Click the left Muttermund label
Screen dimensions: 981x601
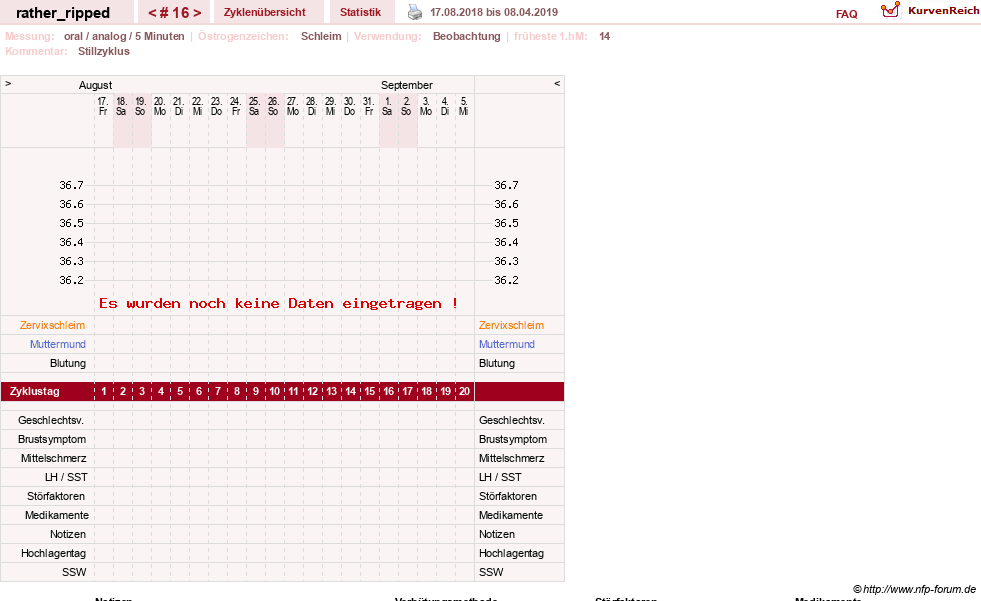click(58, 344)
